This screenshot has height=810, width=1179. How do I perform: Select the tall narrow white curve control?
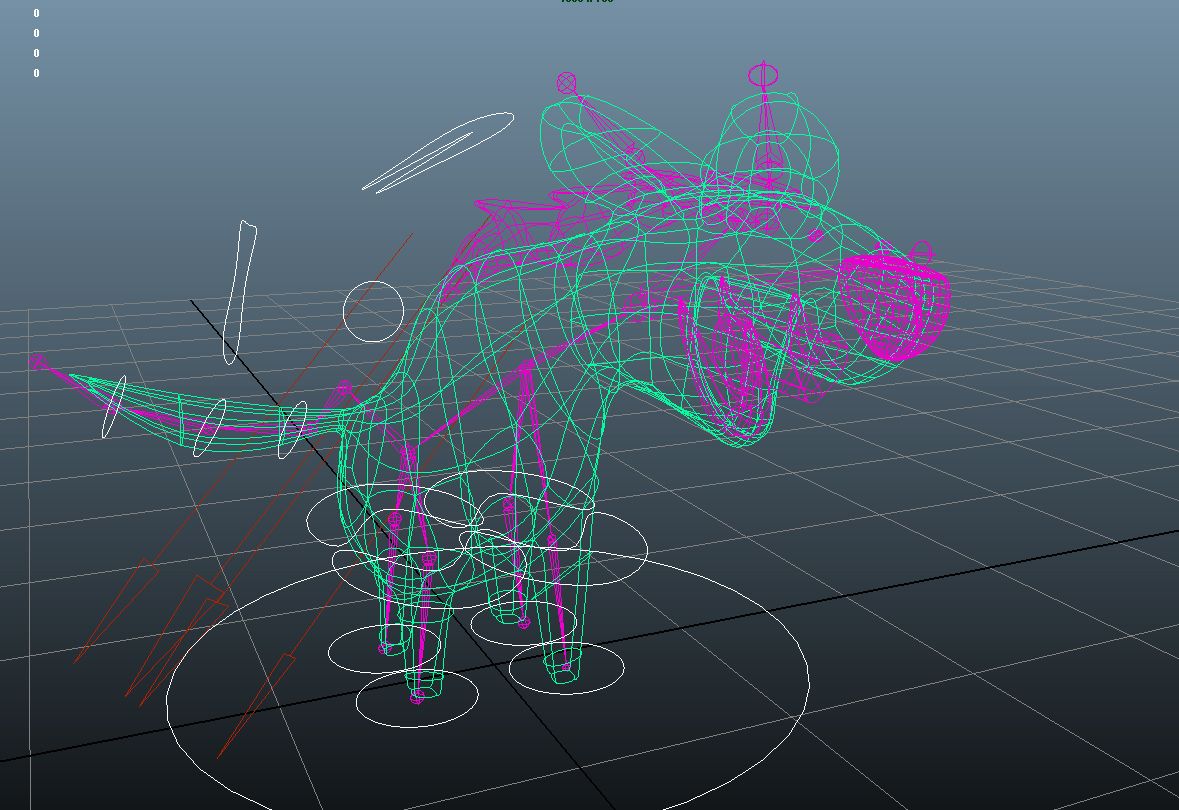pos(238,290)
